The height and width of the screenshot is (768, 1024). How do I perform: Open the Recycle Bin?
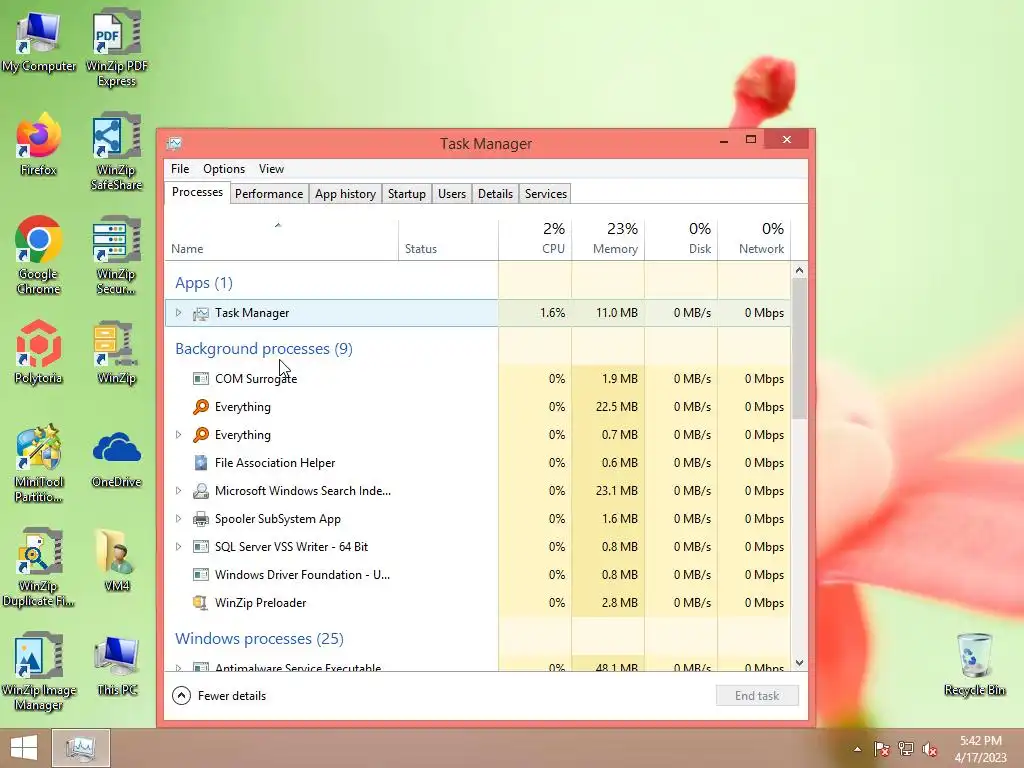pos(974,665)
